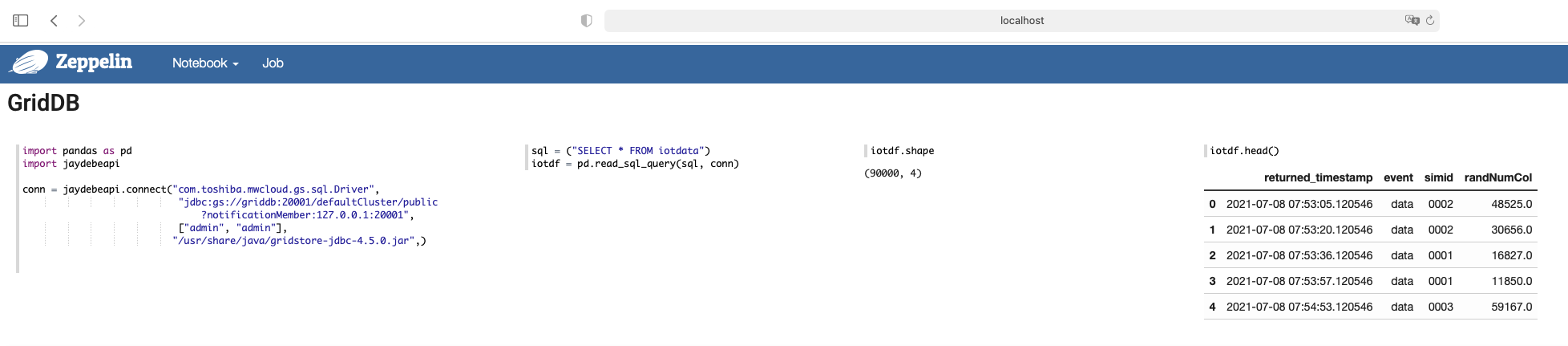This screenshot has width=1568, height=346.
Task: Click the simid column header
Action: (1438, 177)
